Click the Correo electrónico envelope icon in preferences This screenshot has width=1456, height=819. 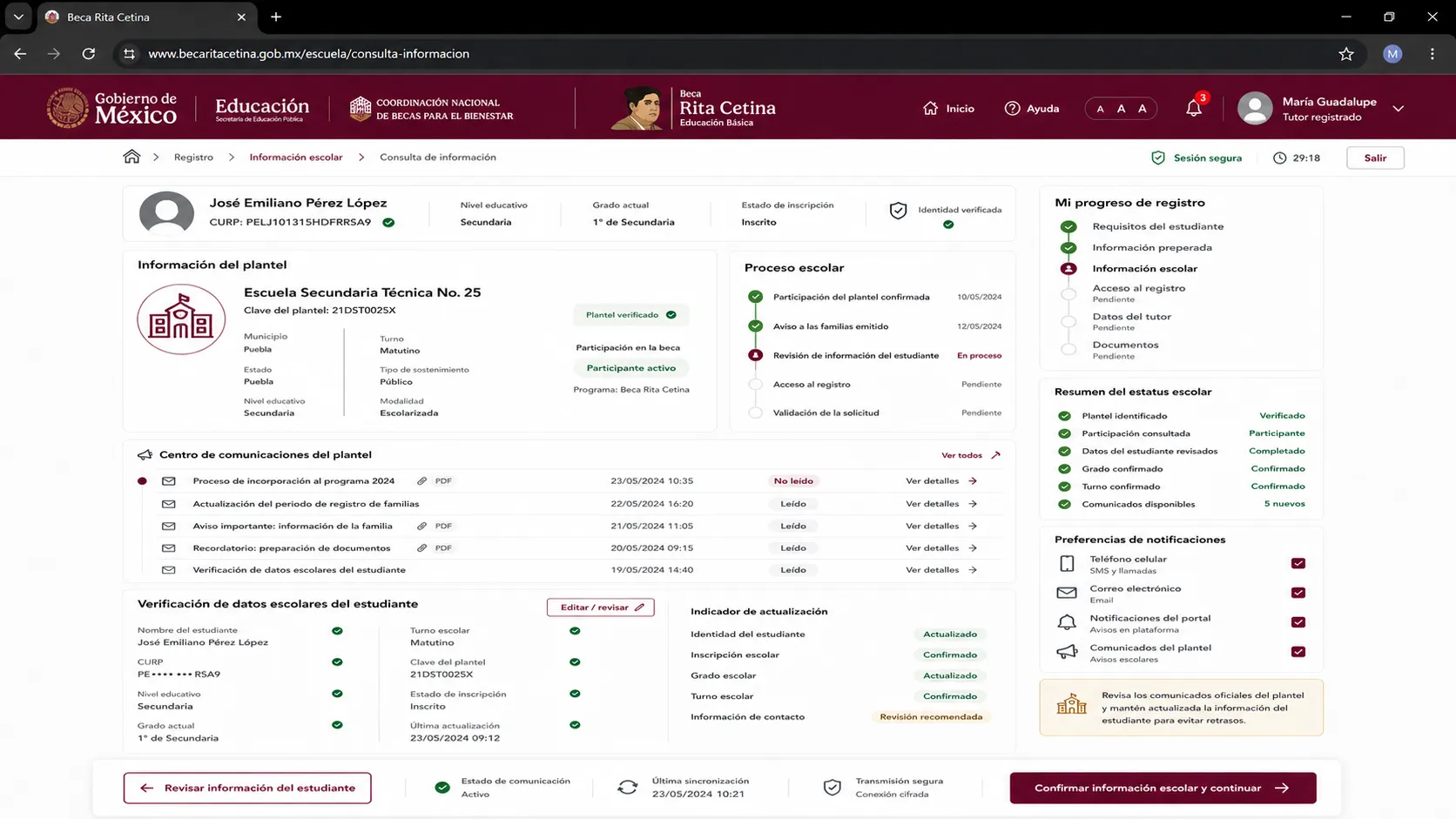[x=1067, y=593]
